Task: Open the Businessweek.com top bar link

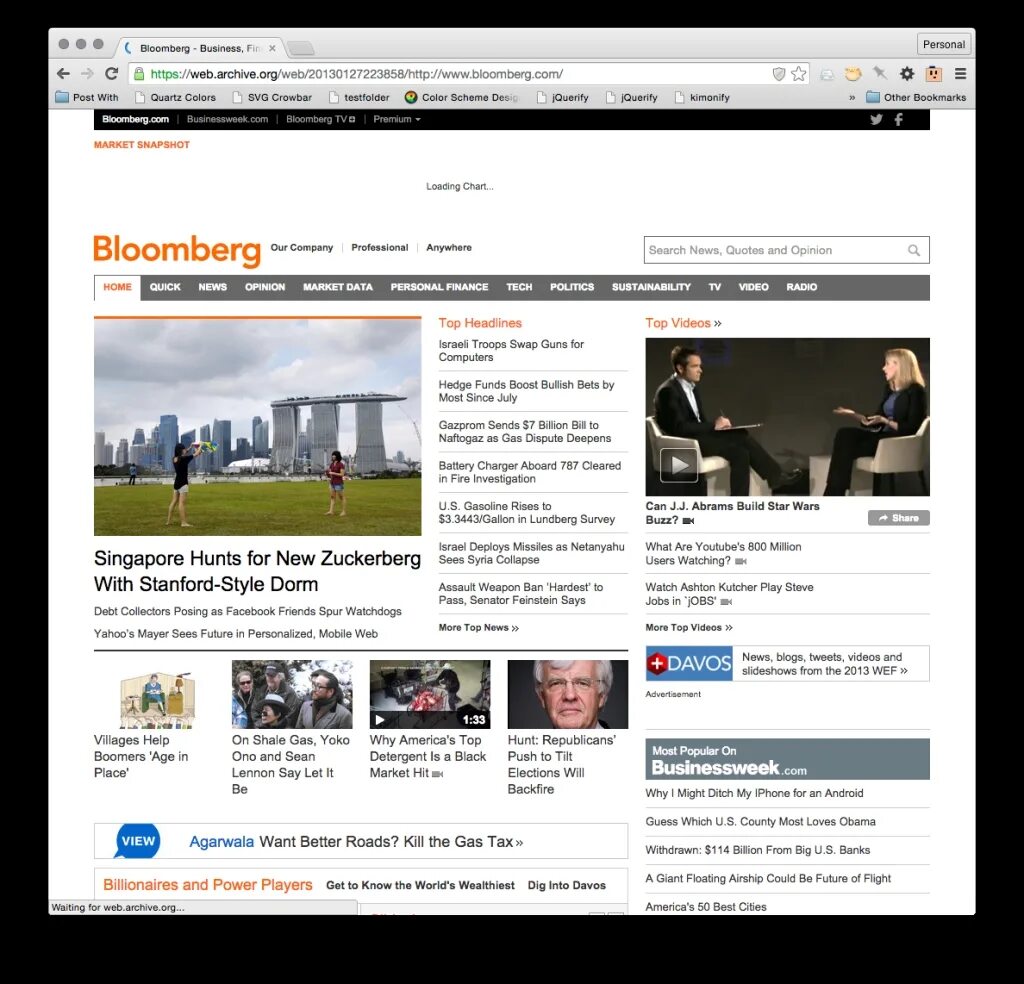Action: point(227,119)
